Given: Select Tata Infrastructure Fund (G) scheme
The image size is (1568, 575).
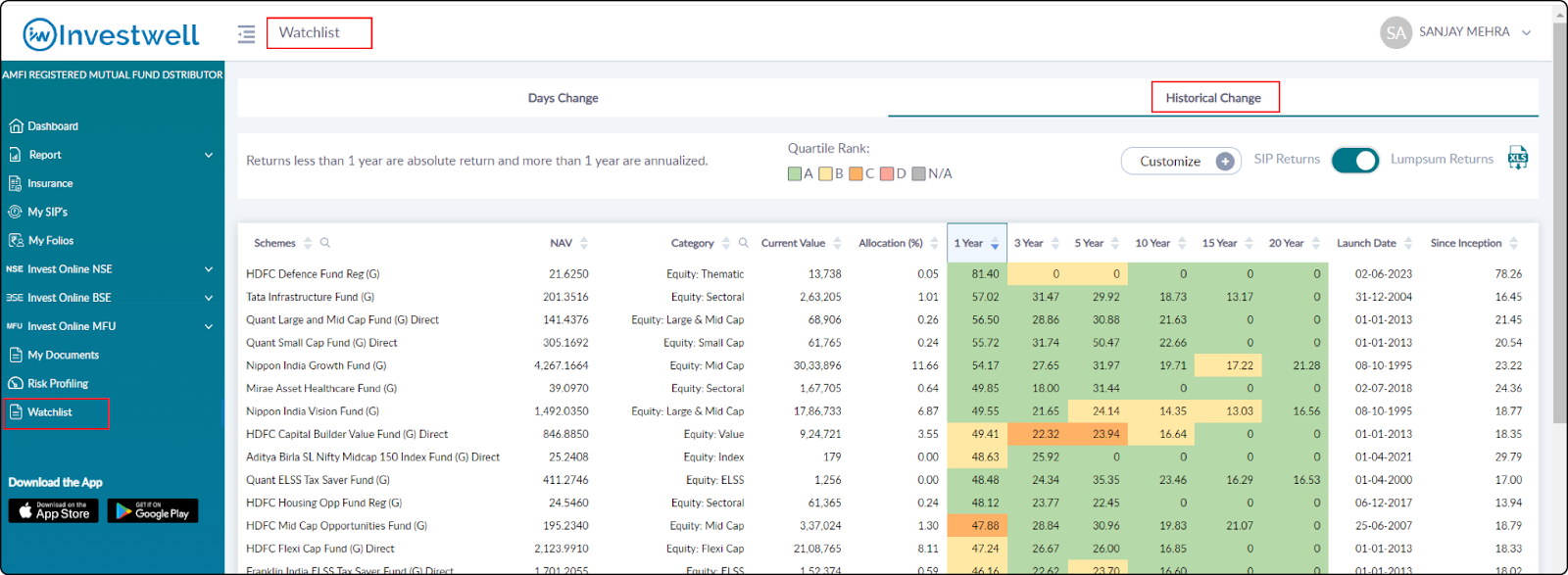Looking at the screenshot, I should pos(310,297).
